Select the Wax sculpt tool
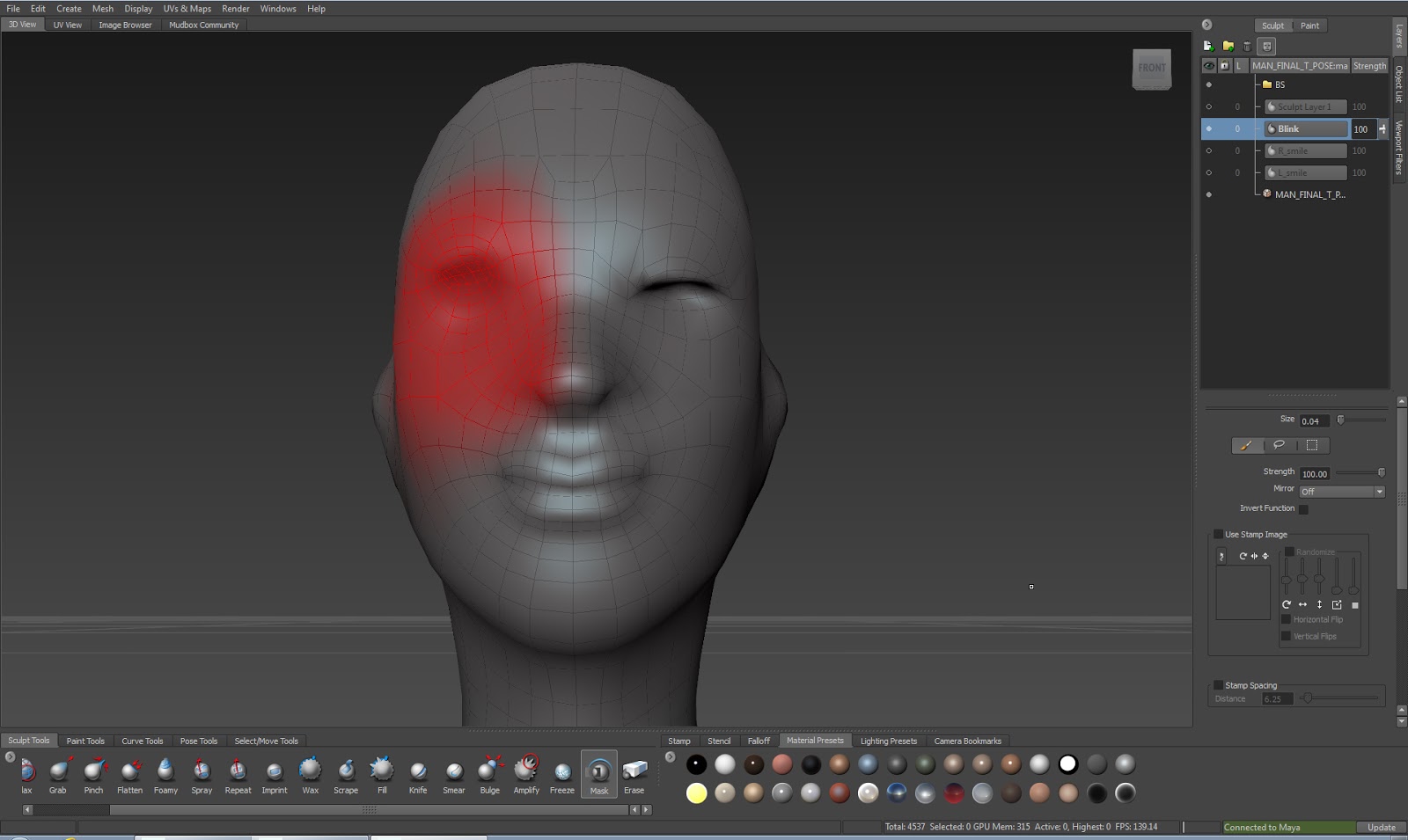Viewport: 1408px width, 840px height. click(310, 772)
